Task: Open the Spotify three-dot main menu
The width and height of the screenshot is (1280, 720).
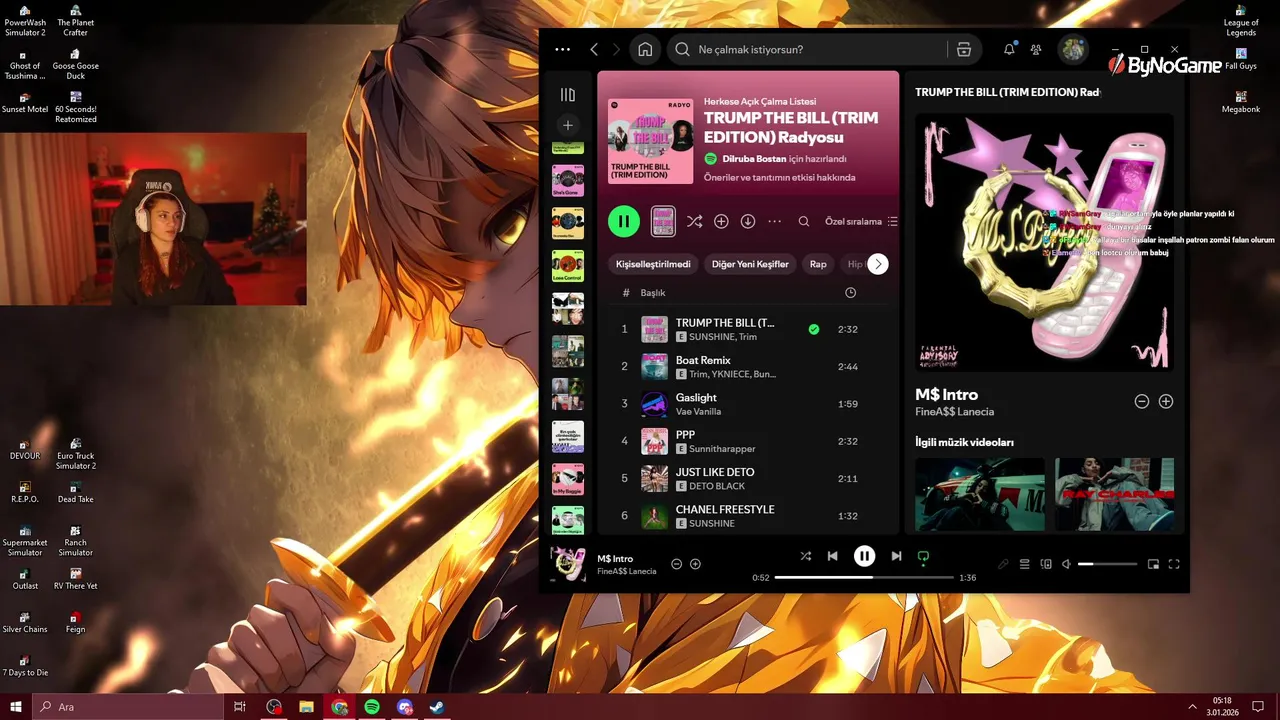Action: coord(563,49)
